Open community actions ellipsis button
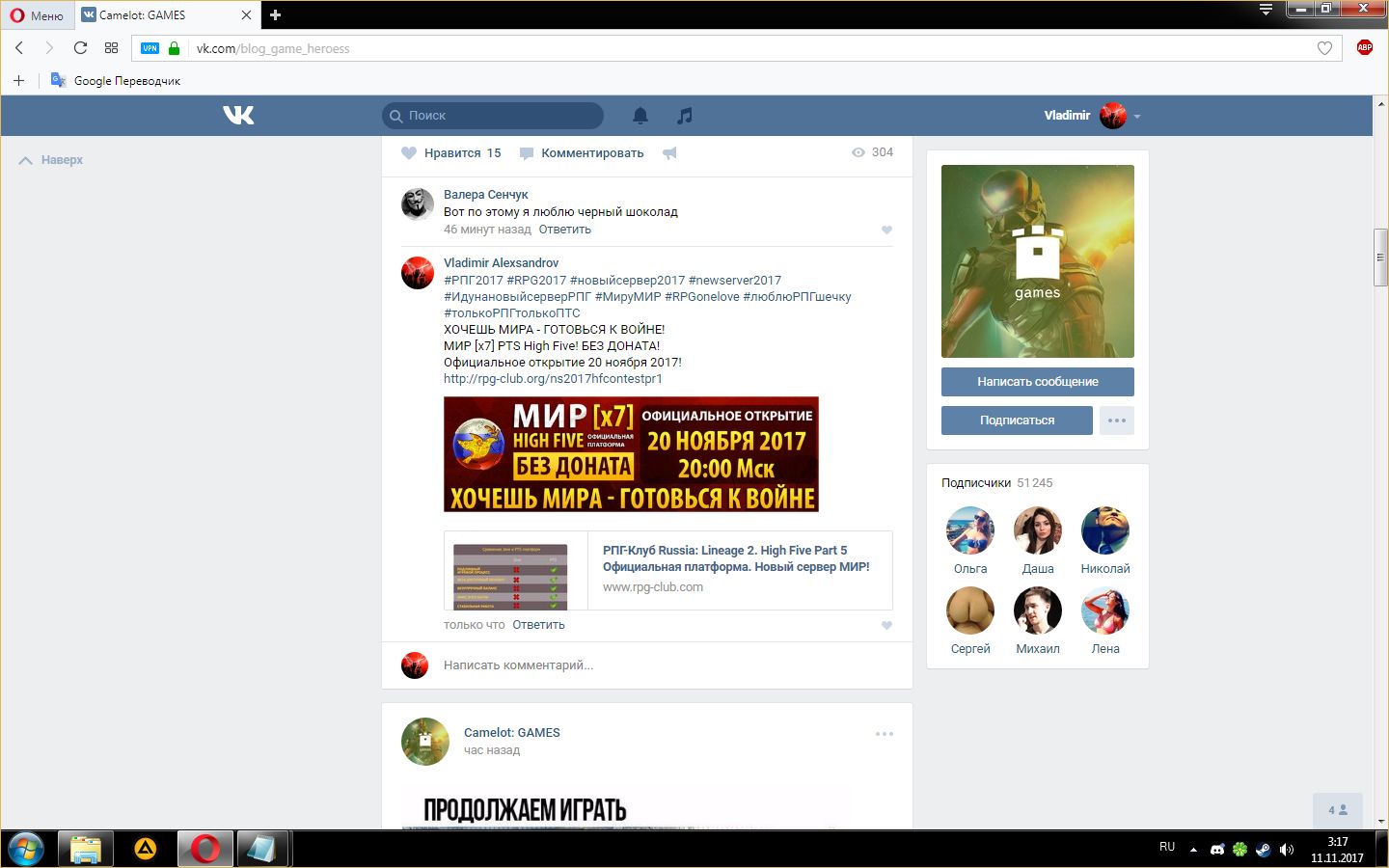This screenshot has width=1389, height=868. point(1117,420)
